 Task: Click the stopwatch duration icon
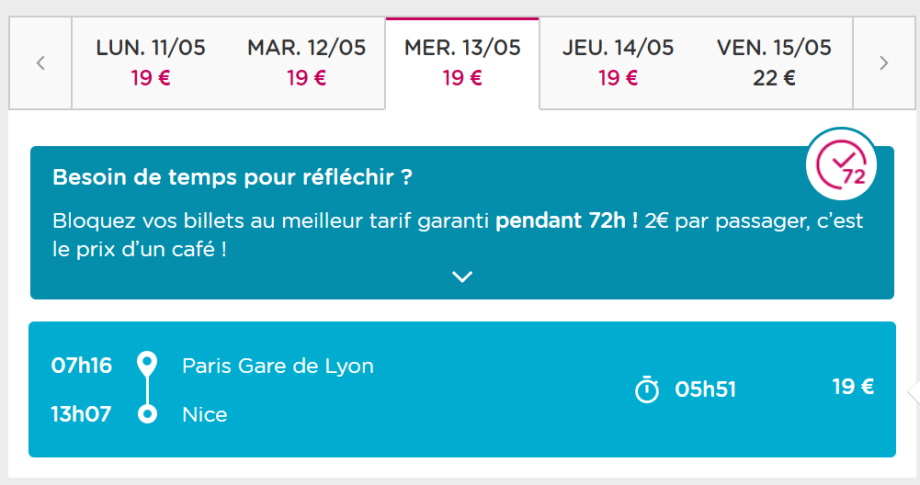coord(648,389)
